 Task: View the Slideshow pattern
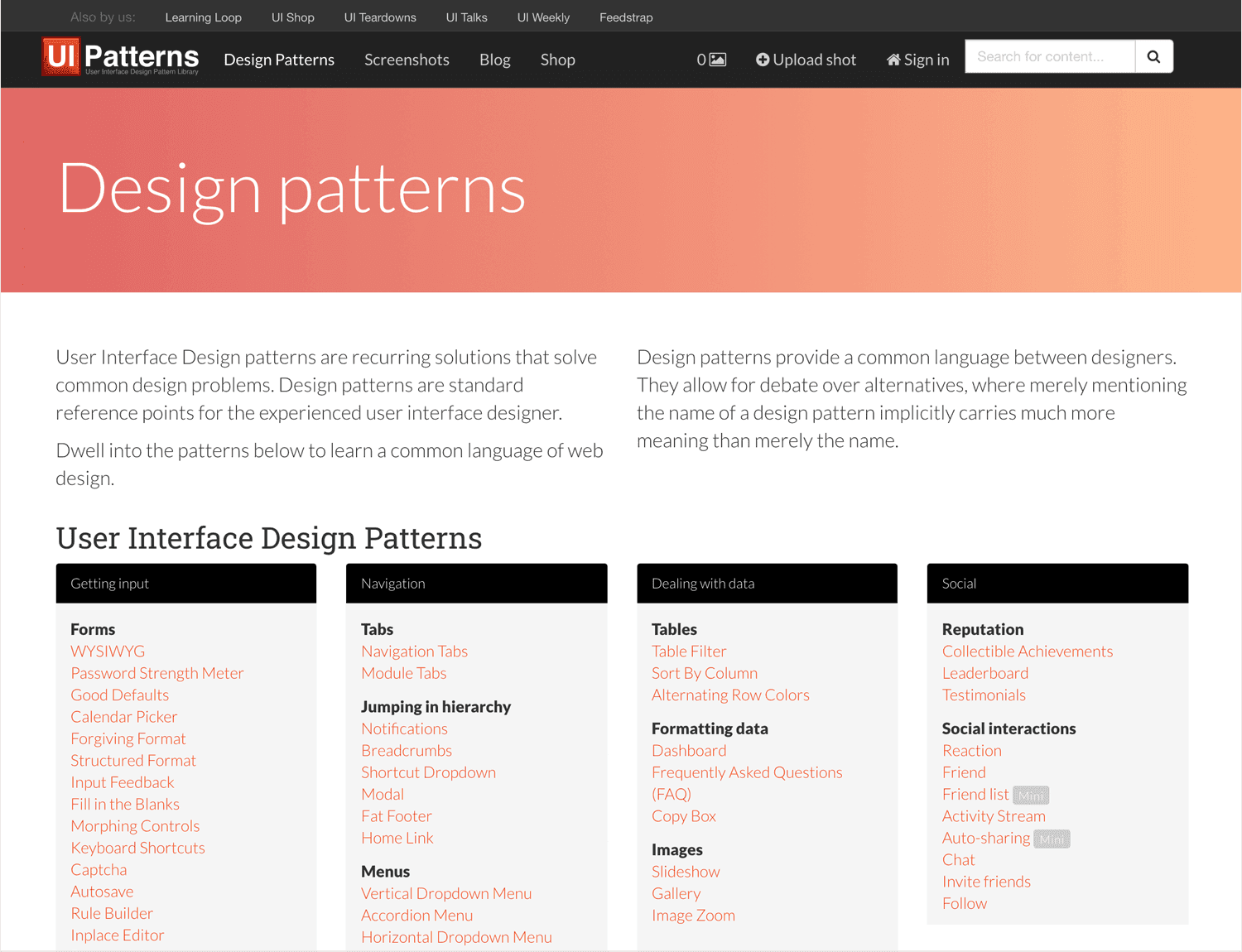pos(686,872)
